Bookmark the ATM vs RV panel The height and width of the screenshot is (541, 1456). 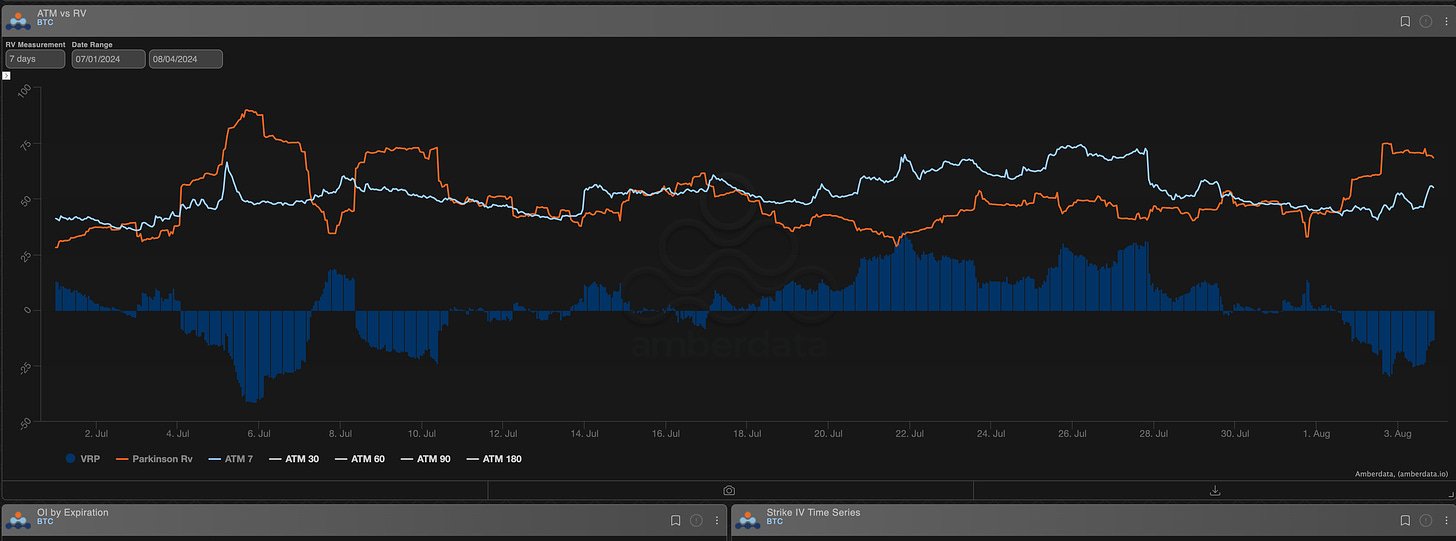coord(1405,20)
